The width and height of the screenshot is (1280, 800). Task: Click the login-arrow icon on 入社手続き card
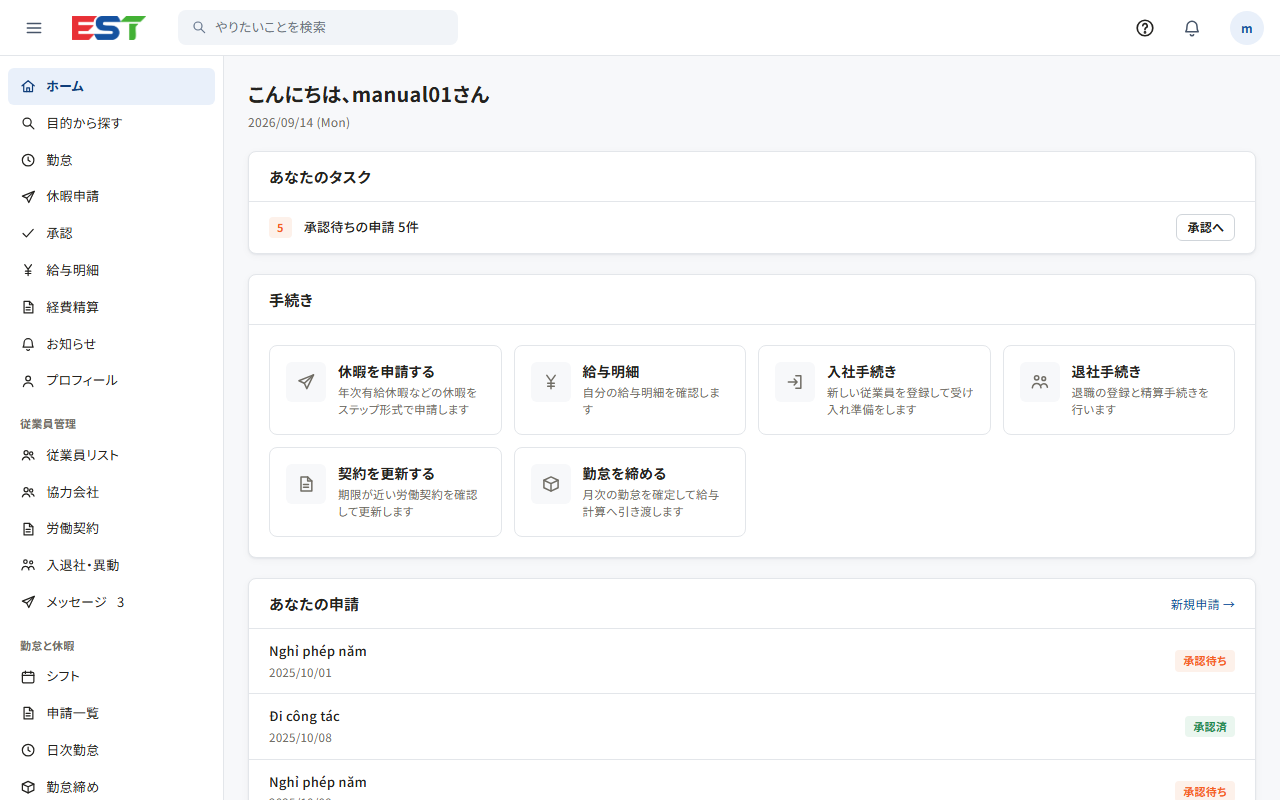click(x=795, y=382)
